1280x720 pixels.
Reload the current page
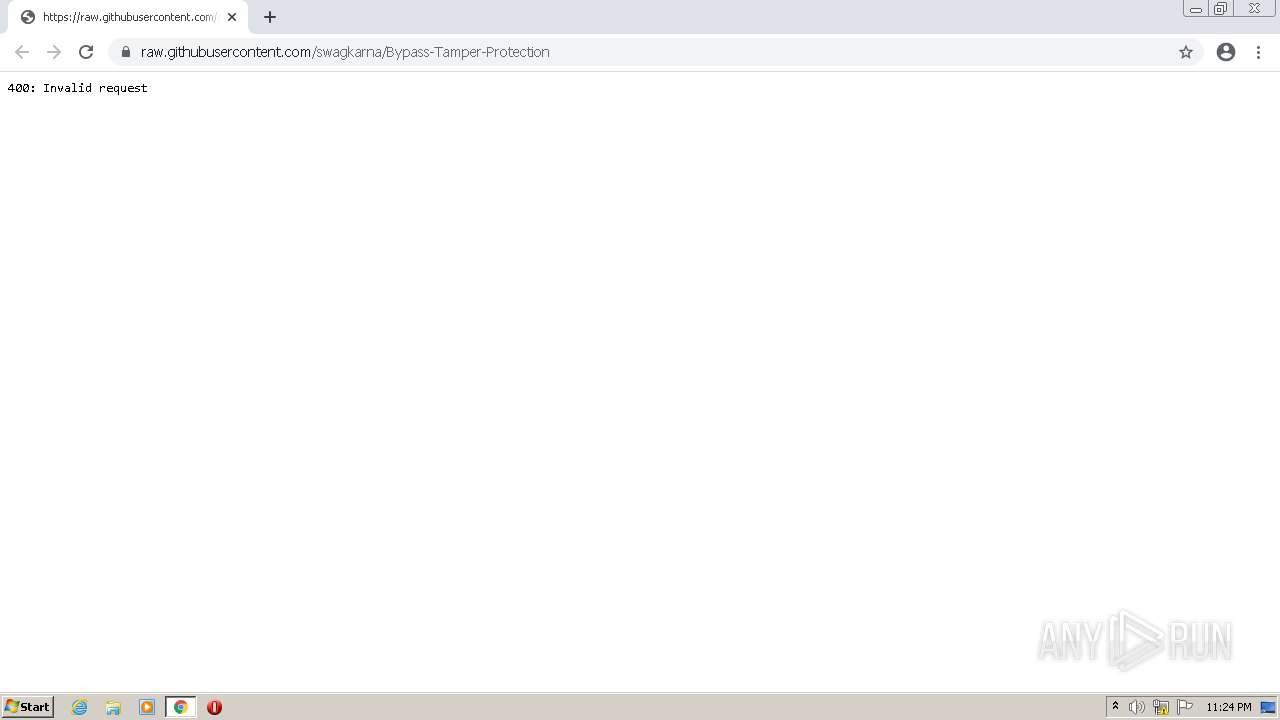point(86,52)
